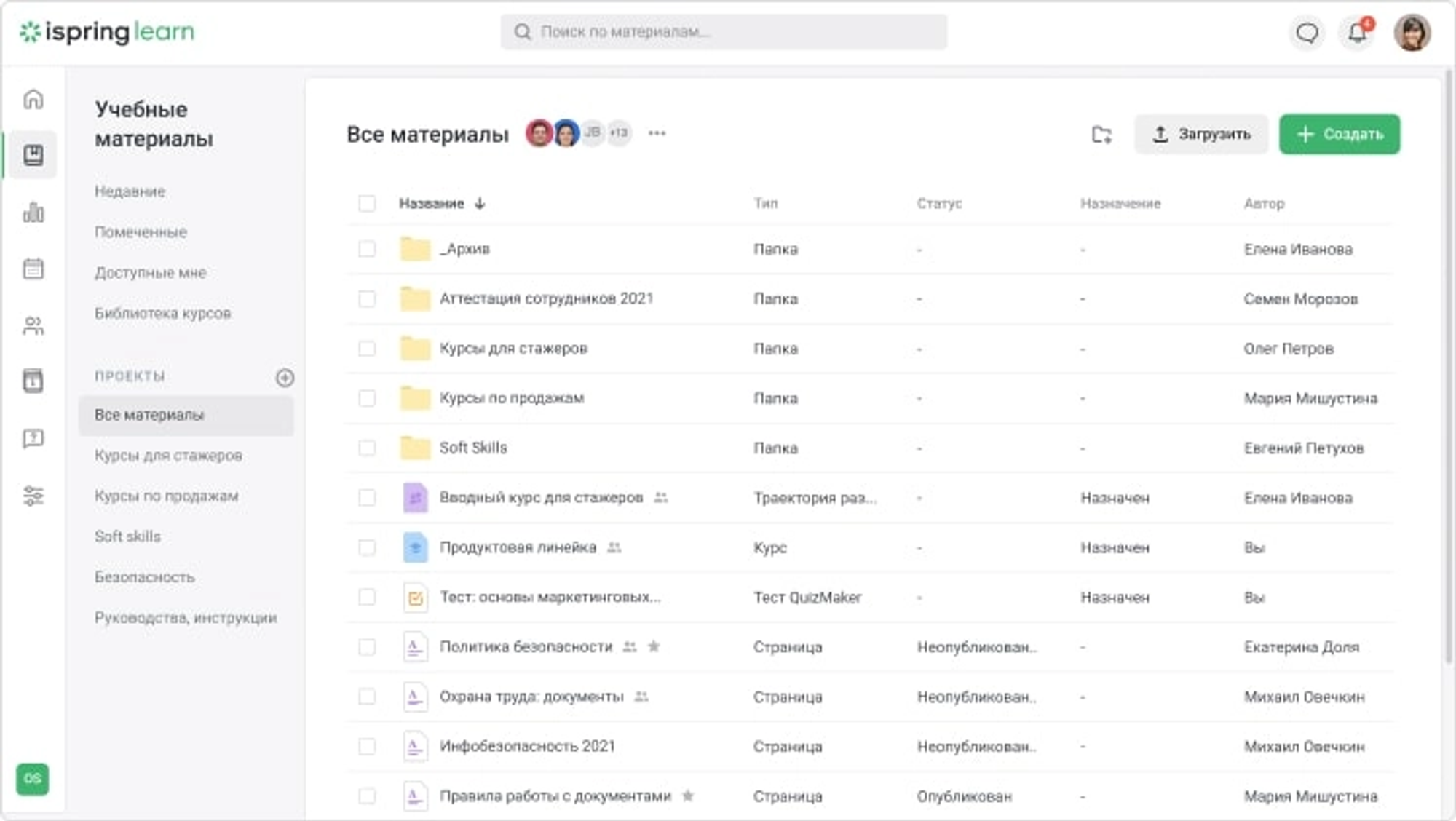This screenshot has height=821, width=1456.
Task: Change sorting with the Название column arrow
Action: (479, 204)
